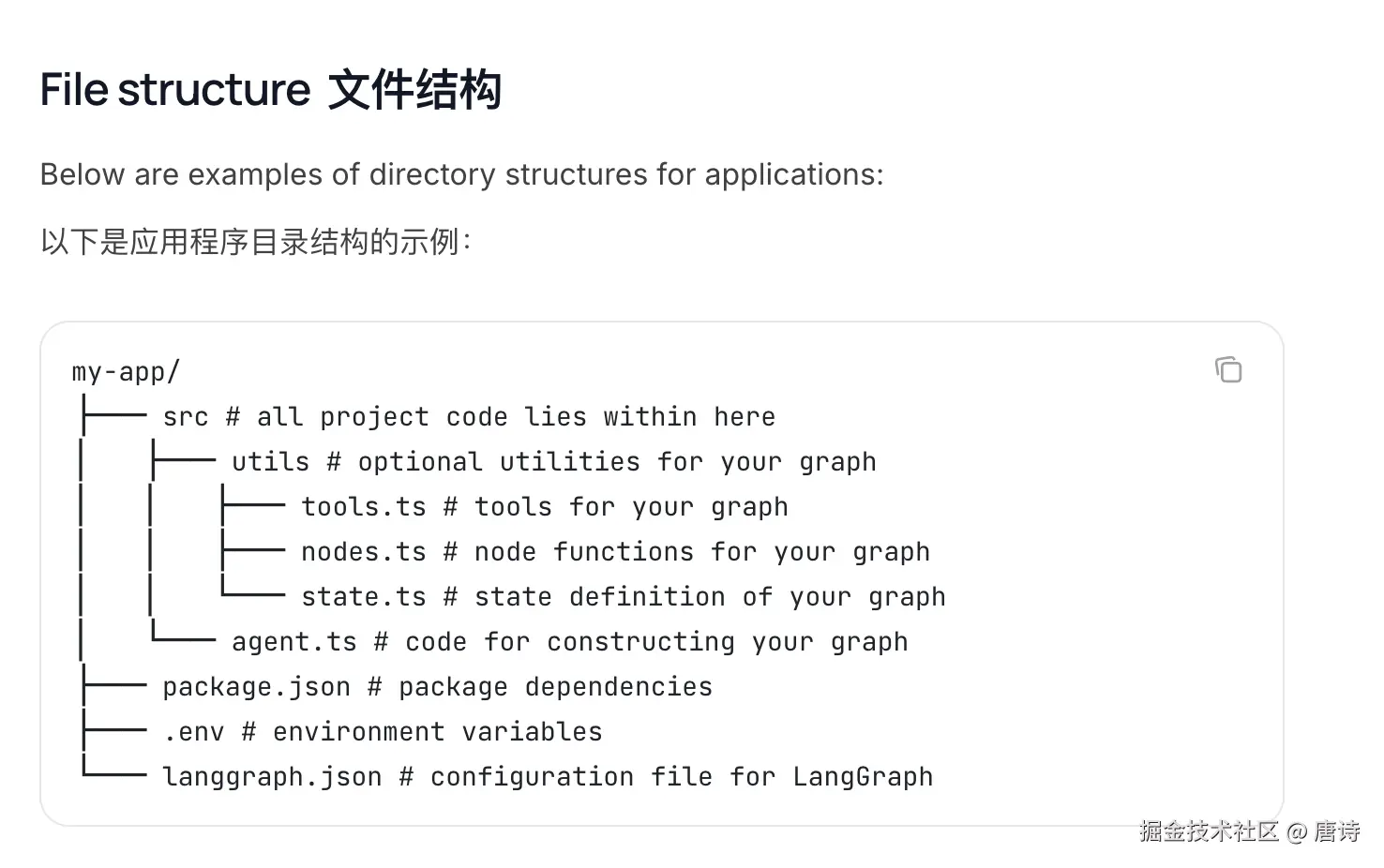Click the src folder entry
The width and height of the screenshot is (1384, 868).
click(186, 417)
